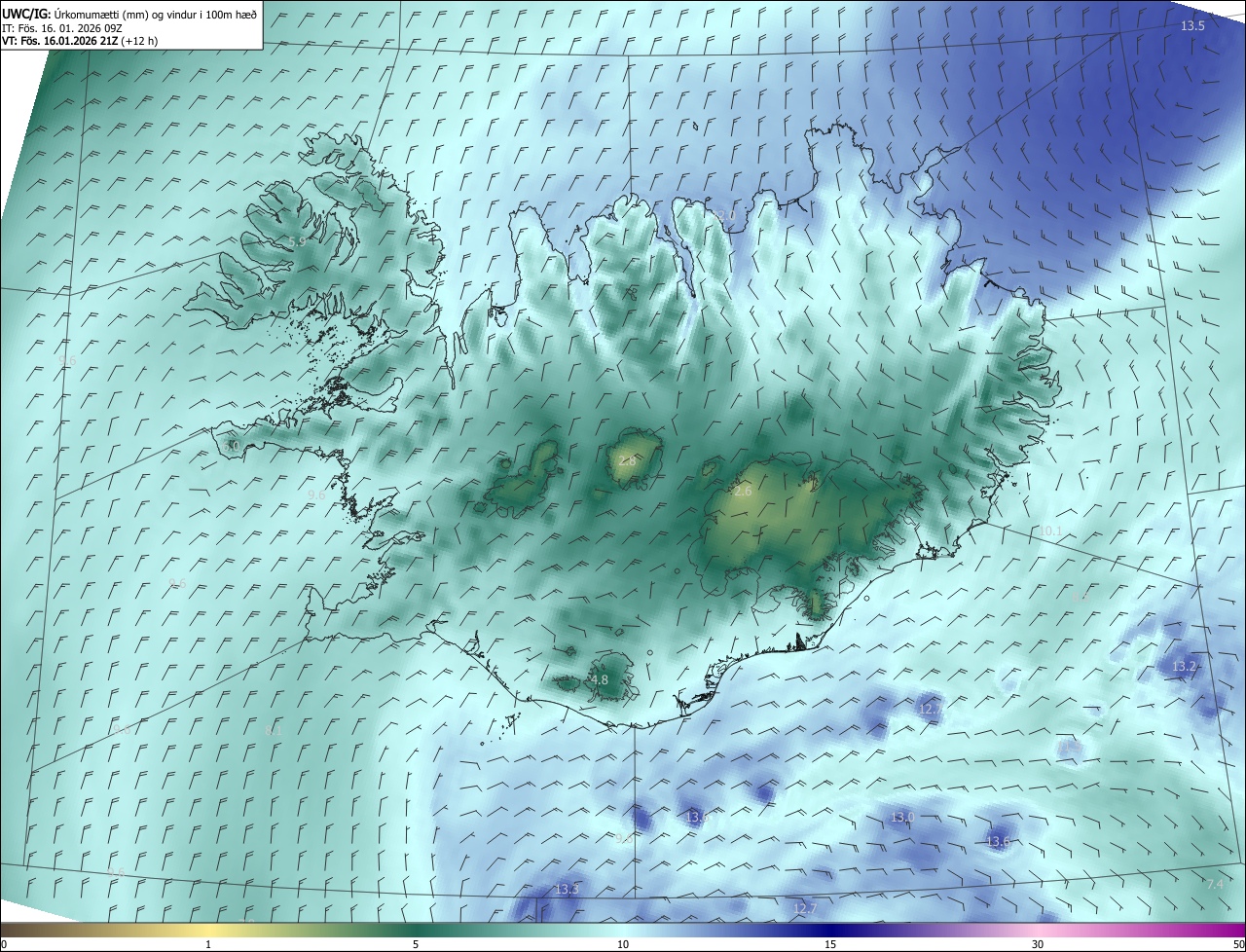Image resolution: width=1246 pixels, height=952 pixels.
Task: Click the 13.0 value label on the map
Action: click(902, 817)
